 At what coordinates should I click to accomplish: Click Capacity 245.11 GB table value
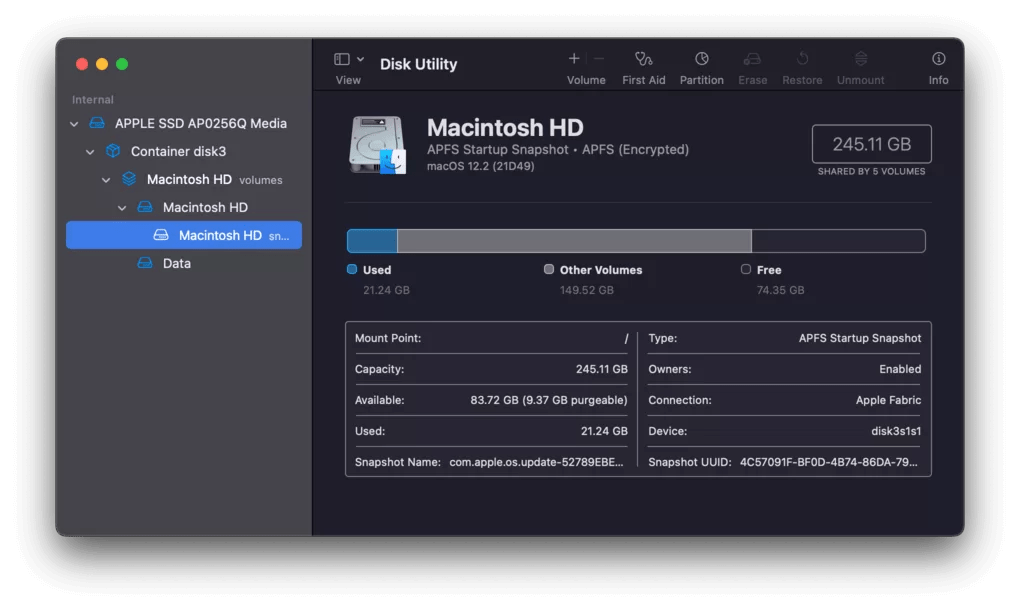point(602,369)
